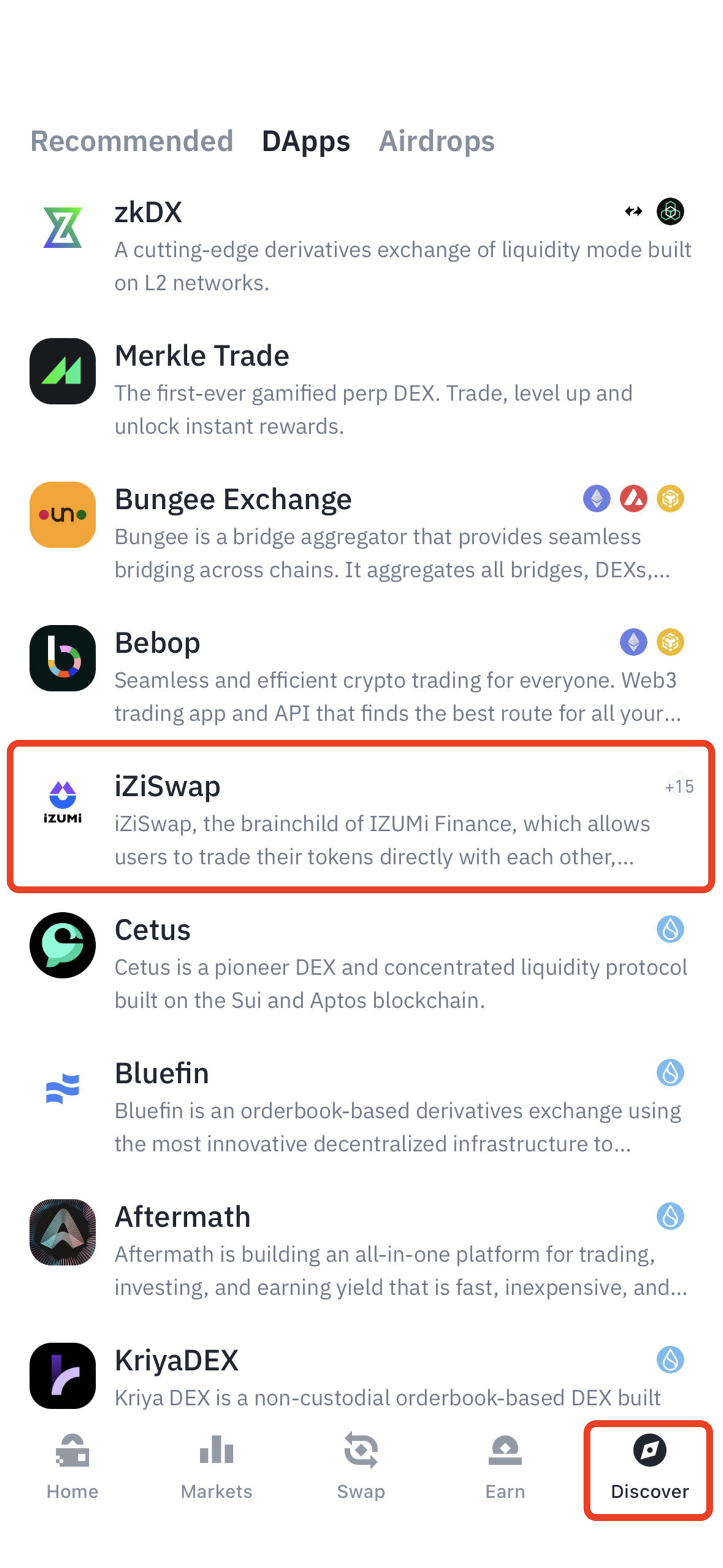Open the Aftermath app icon

coord(62,1231)
